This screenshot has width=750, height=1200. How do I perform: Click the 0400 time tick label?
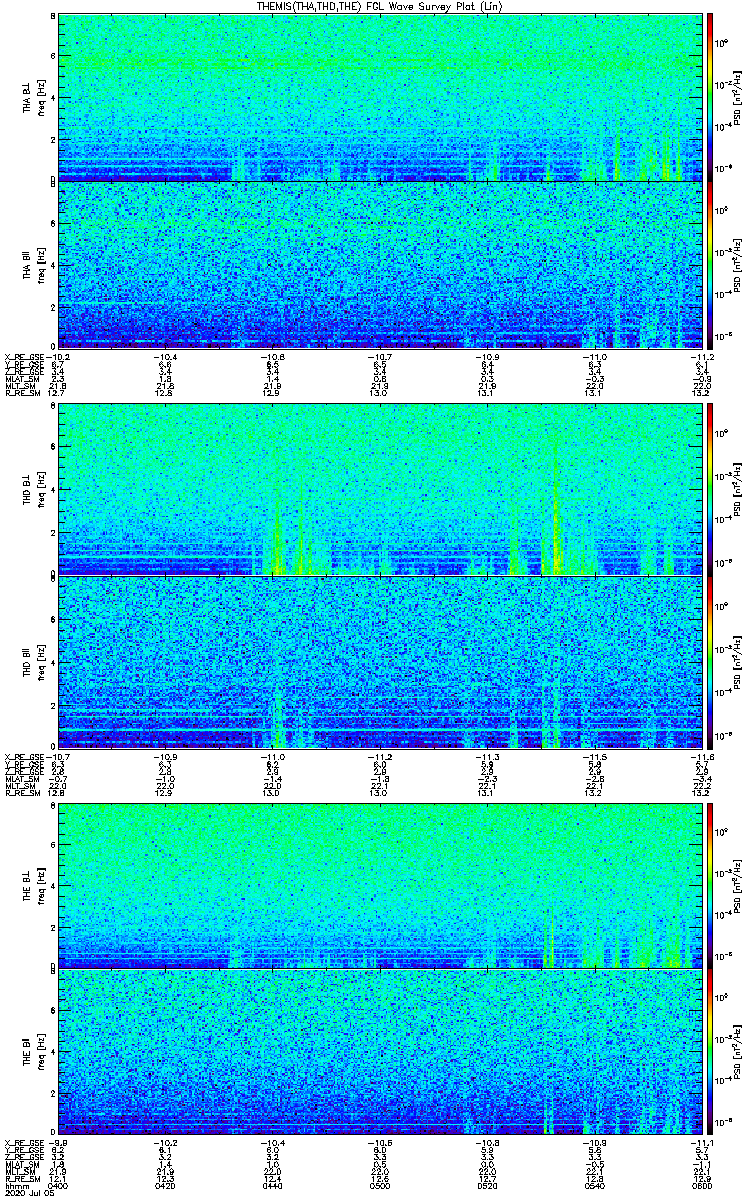(57, 1186)
